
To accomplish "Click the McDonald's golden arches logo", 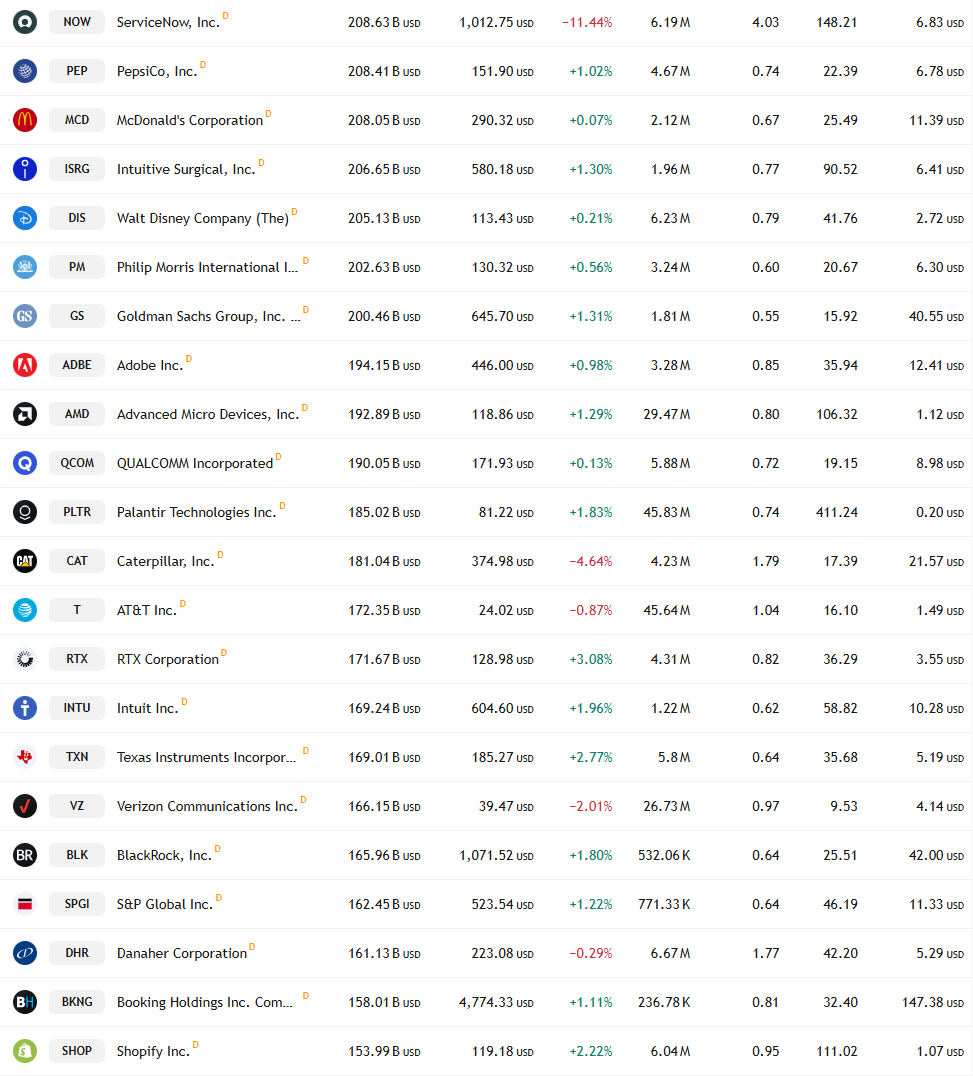I will (x=25, y=120).
